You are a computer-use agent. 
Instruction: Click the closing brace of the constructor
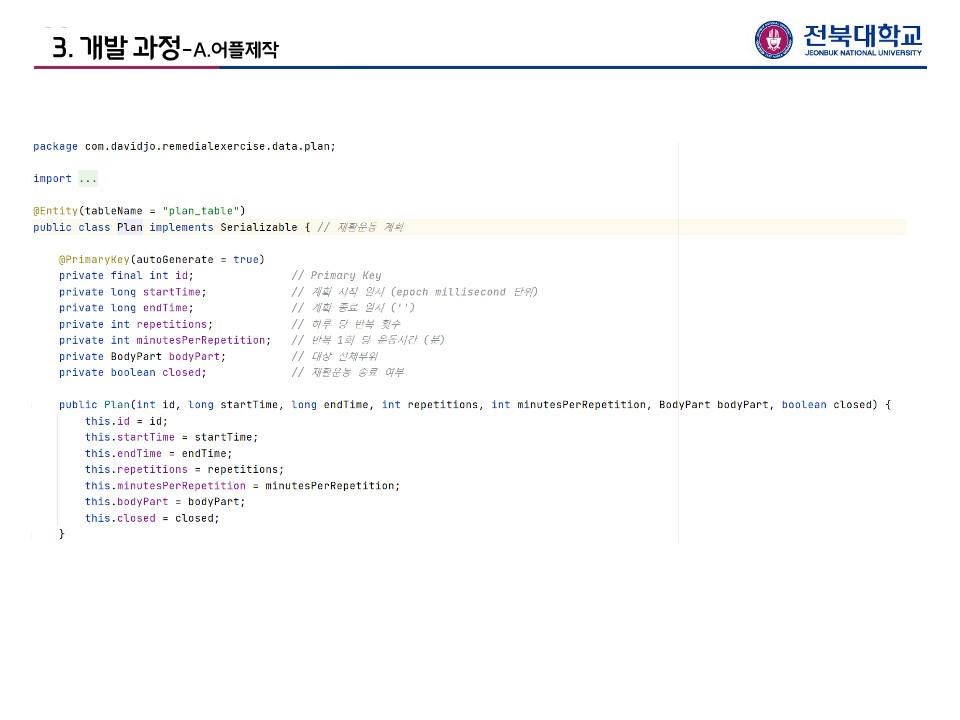[62, 534]
